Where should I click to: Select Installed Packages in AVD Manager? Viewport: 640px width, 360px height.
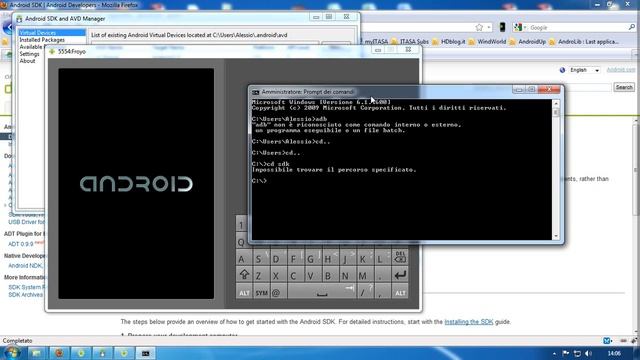(x=42, y=40)
